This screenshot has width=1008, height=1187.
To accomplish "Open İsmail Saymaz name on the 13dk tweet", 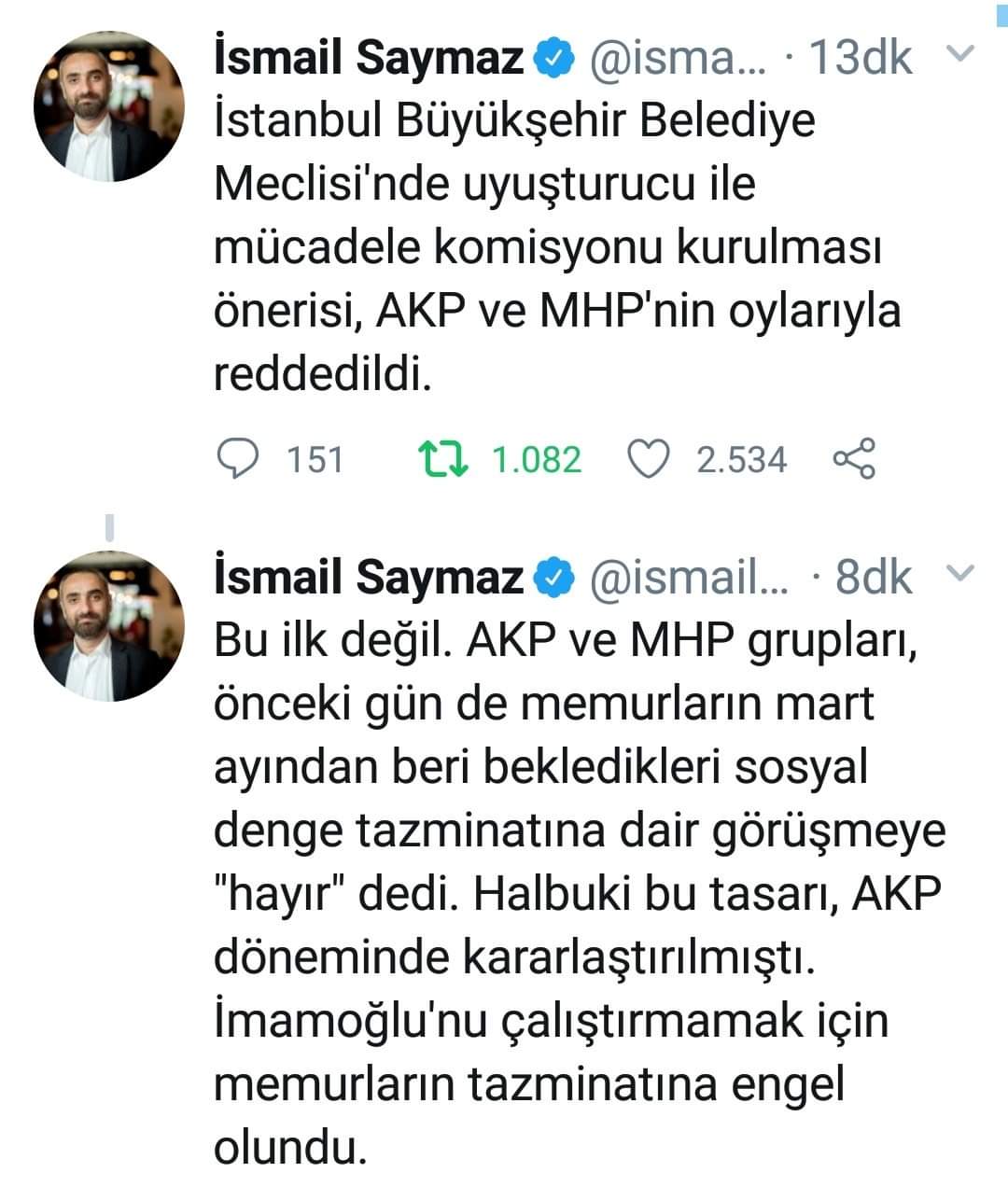I will pyautogui.click(x=369, y=59).
